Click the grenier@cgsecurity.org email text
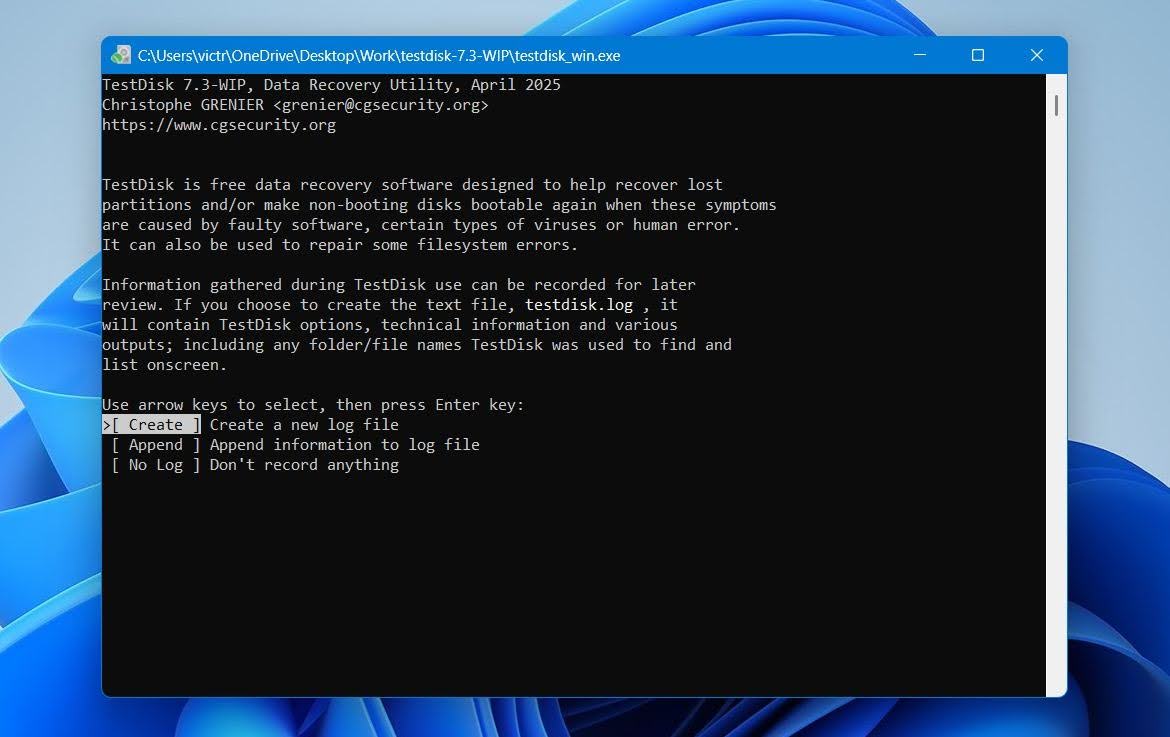 point(381,105)
